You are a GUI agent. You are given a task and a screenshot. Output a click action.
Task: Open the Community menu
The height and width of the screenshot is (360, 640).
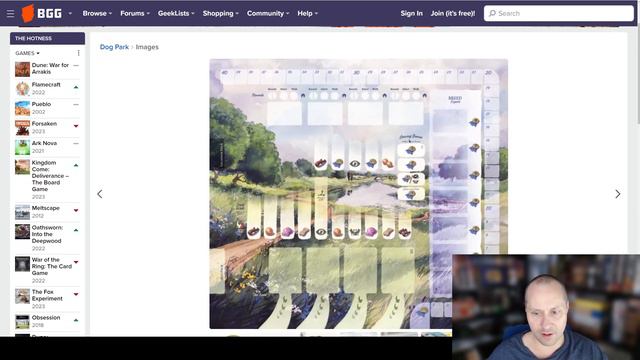click(268, 13)
